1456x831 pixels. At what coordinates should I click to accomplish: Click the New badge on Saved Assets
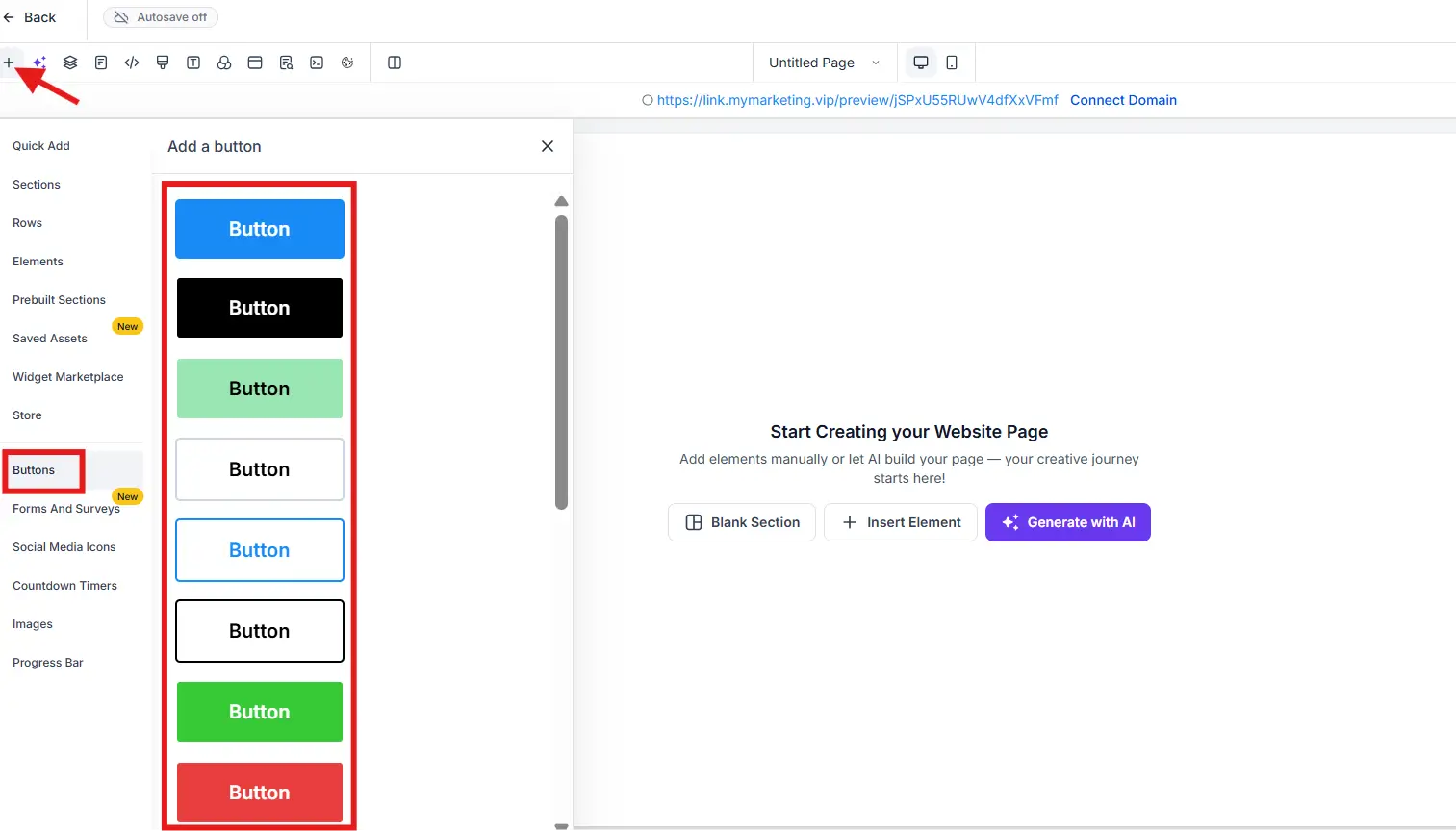coord(128,327)
